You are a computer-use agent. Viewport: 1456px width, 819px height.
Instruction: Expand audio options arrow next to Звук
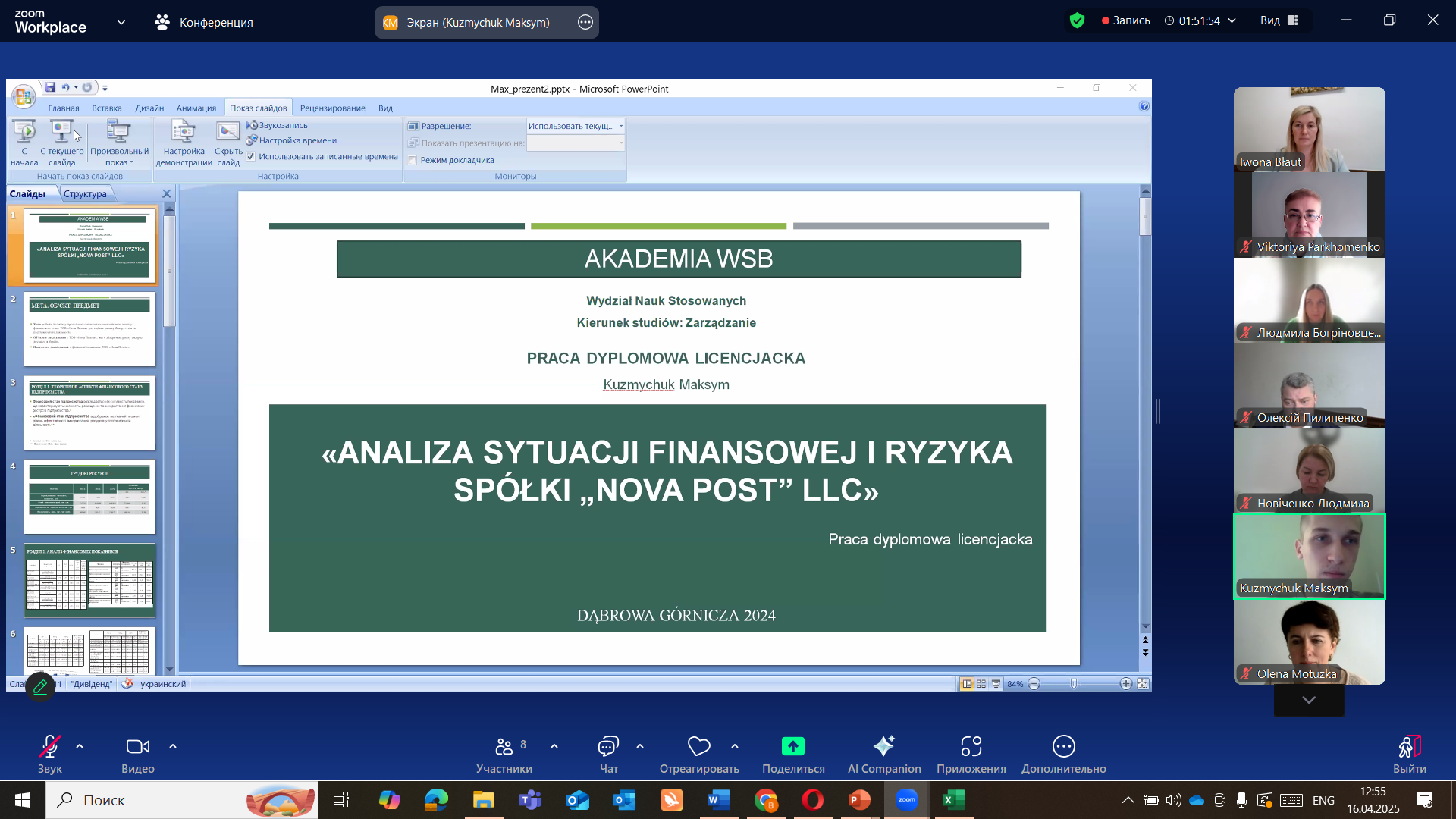tap(80, 747)
